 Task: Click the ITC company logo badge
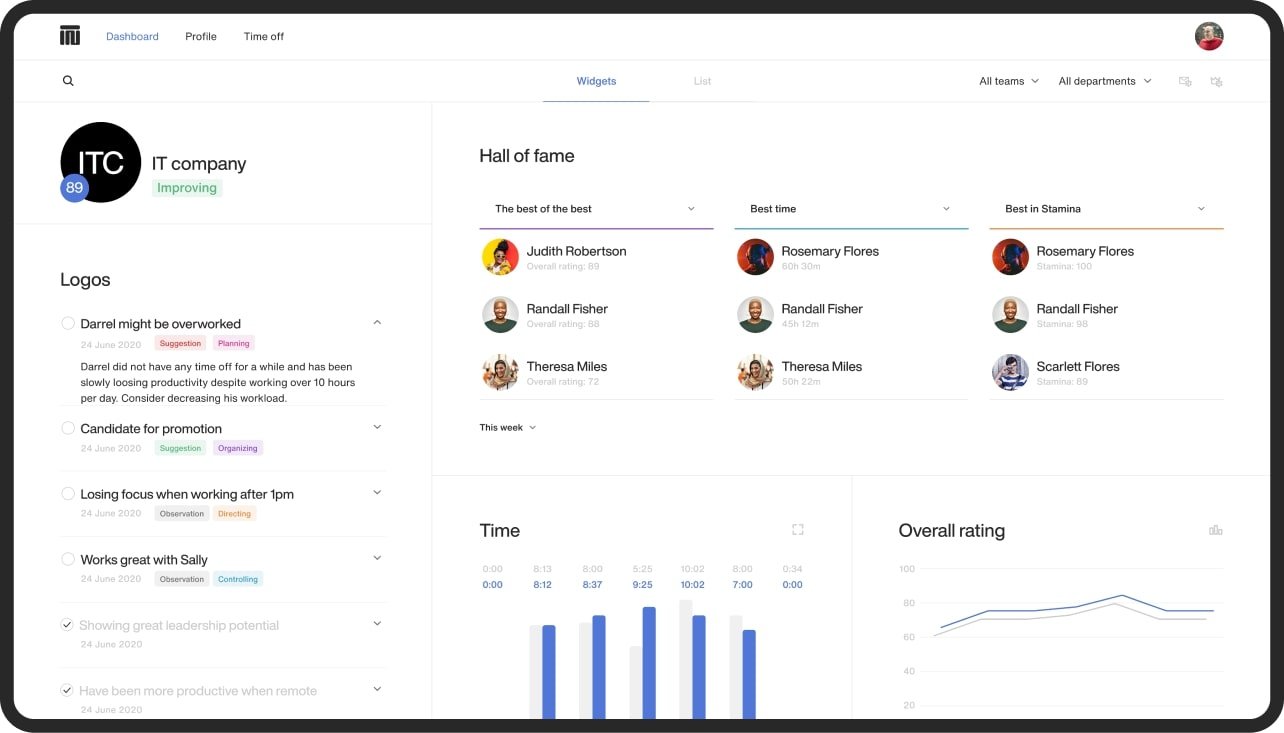[x=100, y=162]
